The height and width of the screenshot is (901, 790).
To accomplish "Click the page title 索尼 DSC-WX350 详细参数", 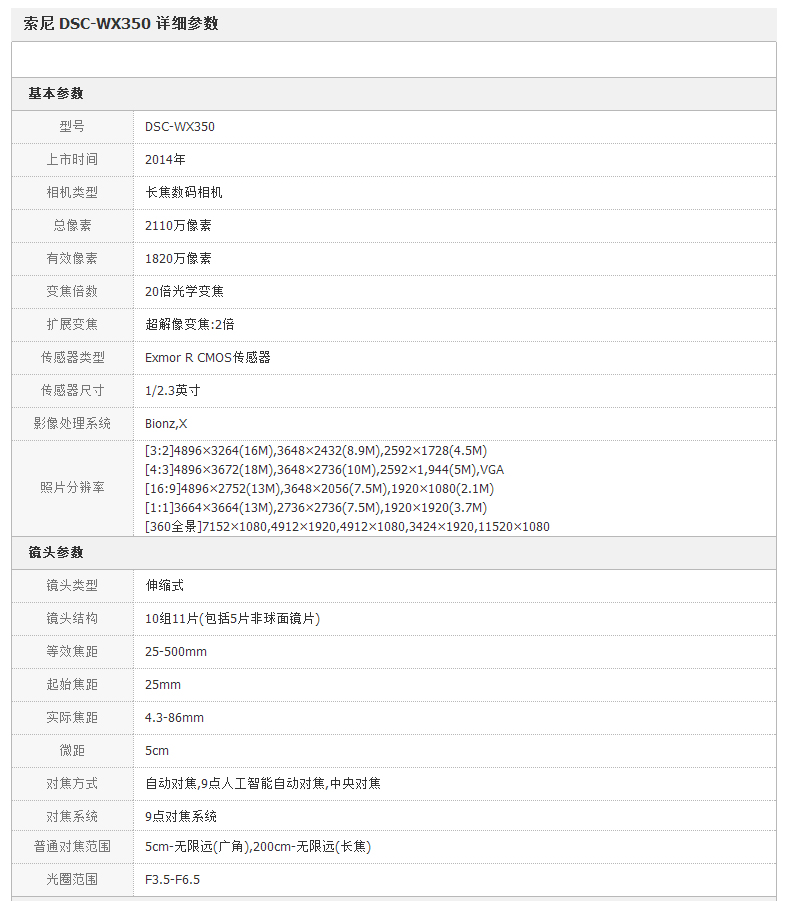I will [x=121, y=24].
